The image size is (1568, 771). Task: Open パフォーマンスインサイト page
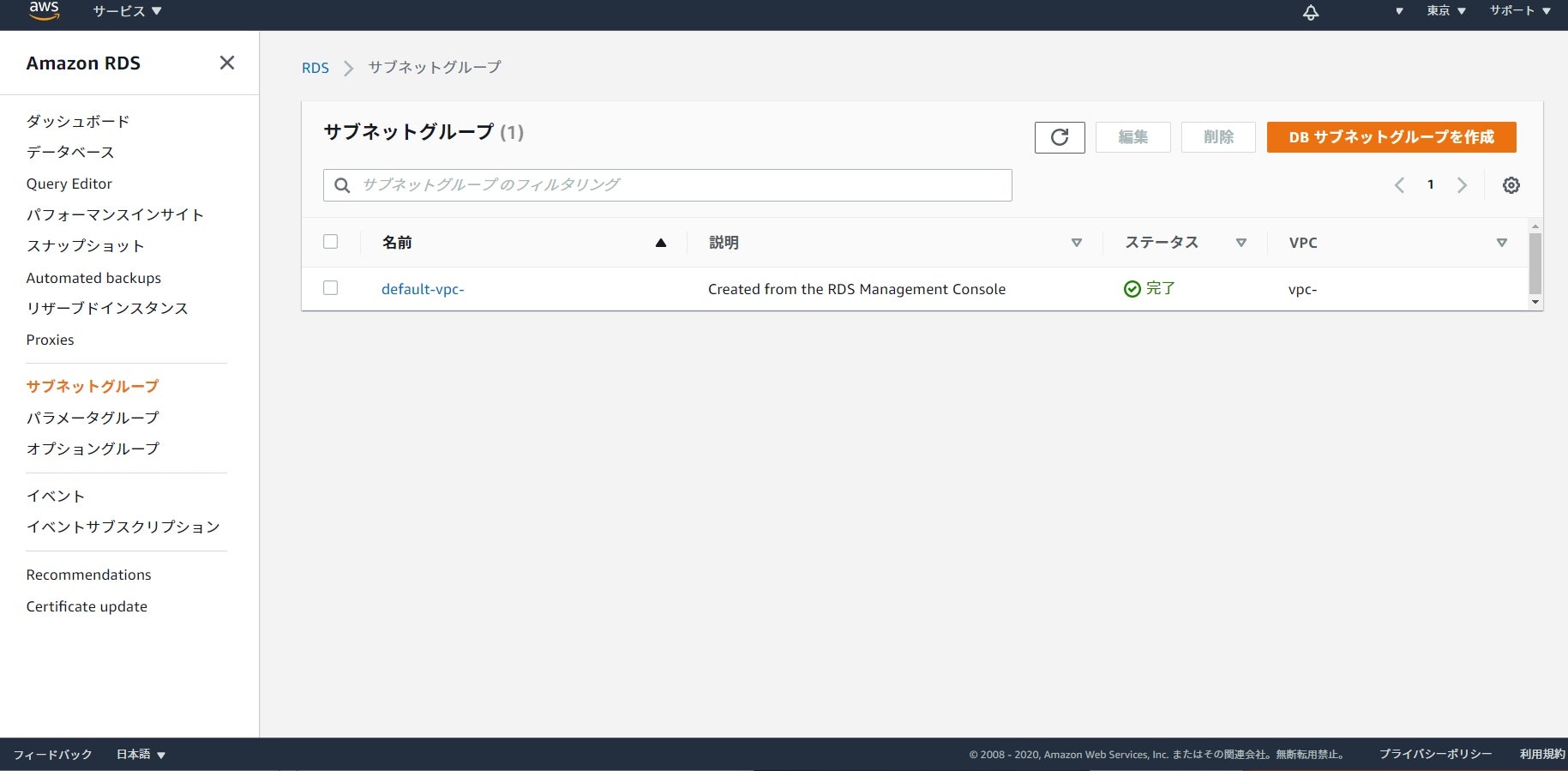point(115,215)
